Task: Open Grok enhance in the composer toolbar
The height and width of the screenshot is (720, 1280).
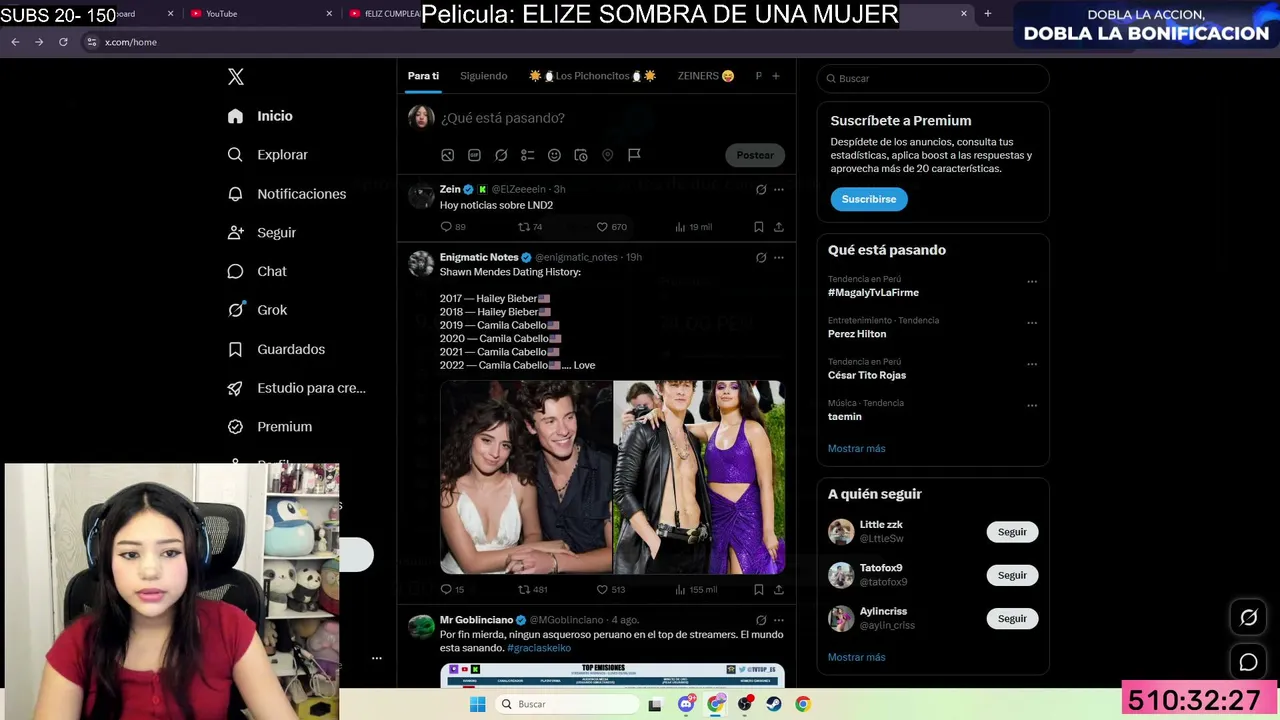Action: coord(501,155)
